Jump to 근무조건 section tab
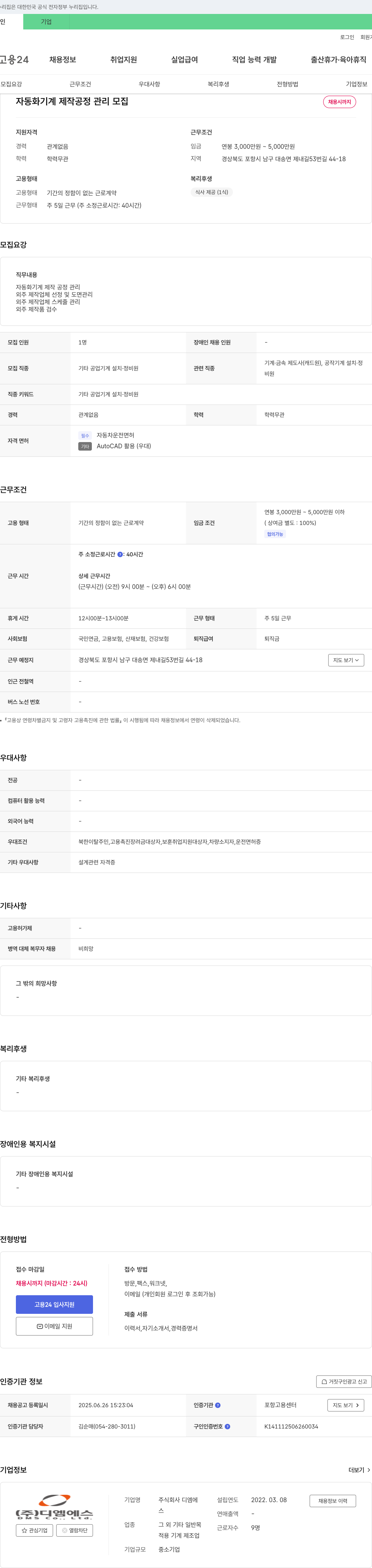This screenshot has width=372, height=1568. coord(80,84)
